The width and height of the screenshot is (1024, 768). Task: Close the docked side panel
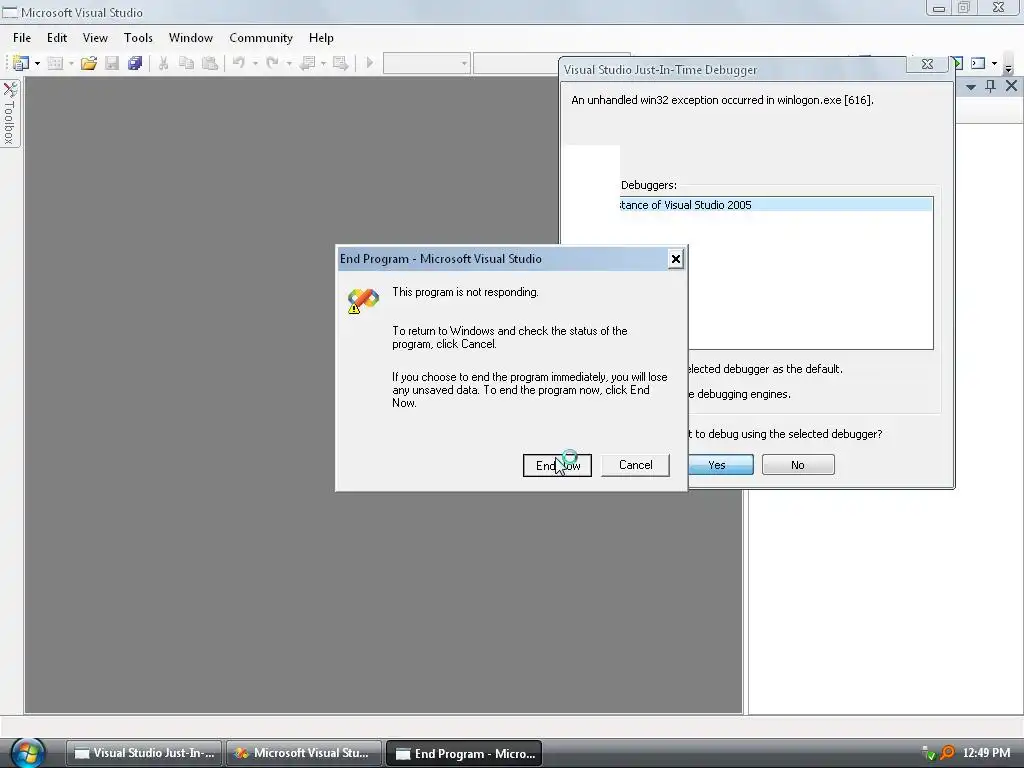coord(1012,86)
